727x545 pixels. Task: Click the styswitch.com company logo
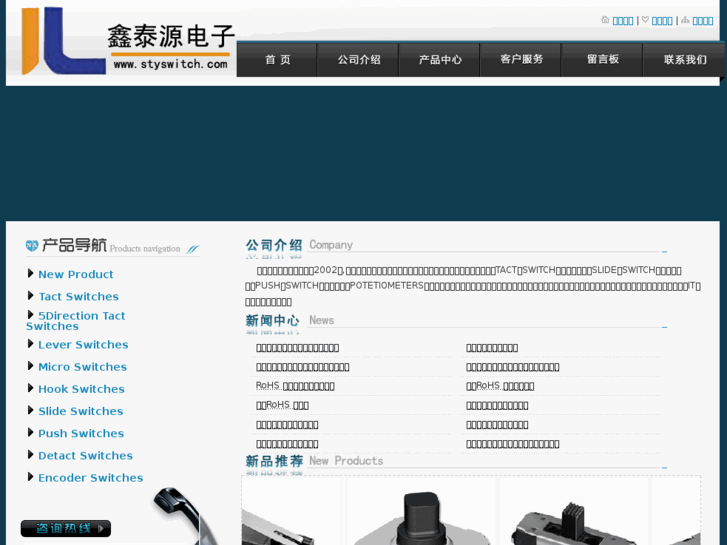point(121,42)
